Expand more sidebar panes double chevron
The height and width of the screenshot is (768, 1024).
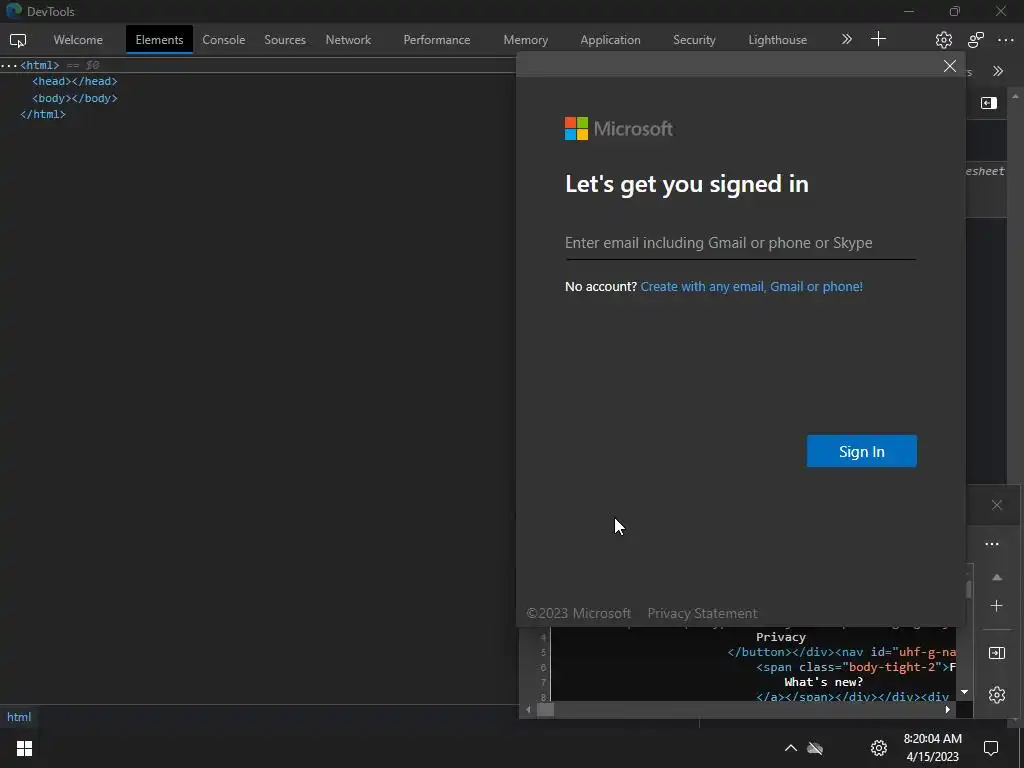pos(997,71)
